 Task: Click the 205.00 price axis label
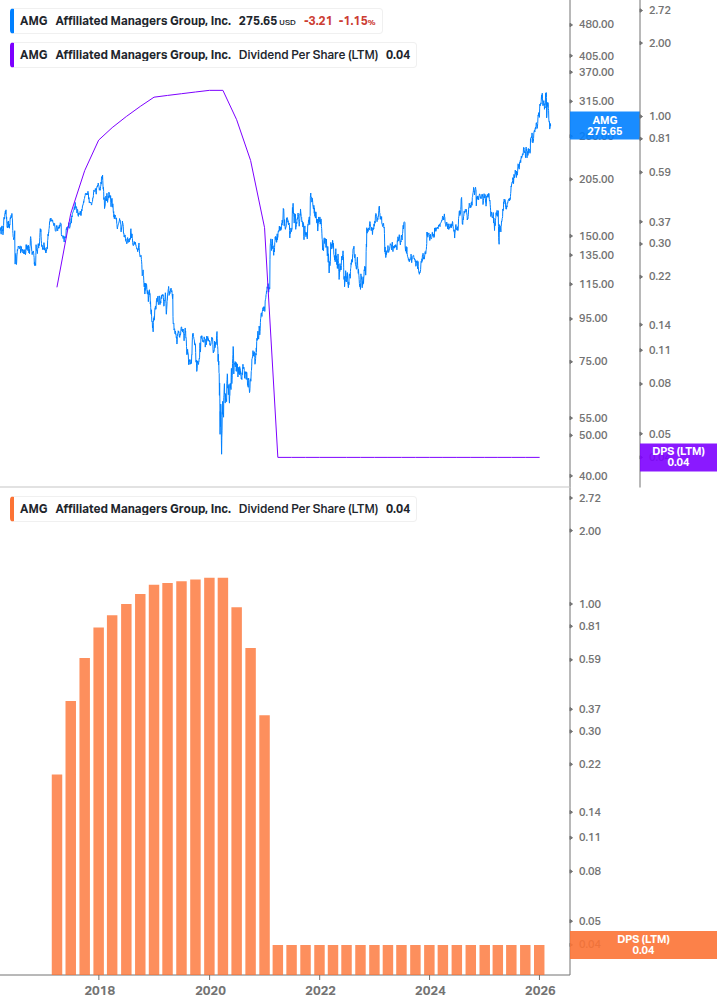click(x=597, y=179)
